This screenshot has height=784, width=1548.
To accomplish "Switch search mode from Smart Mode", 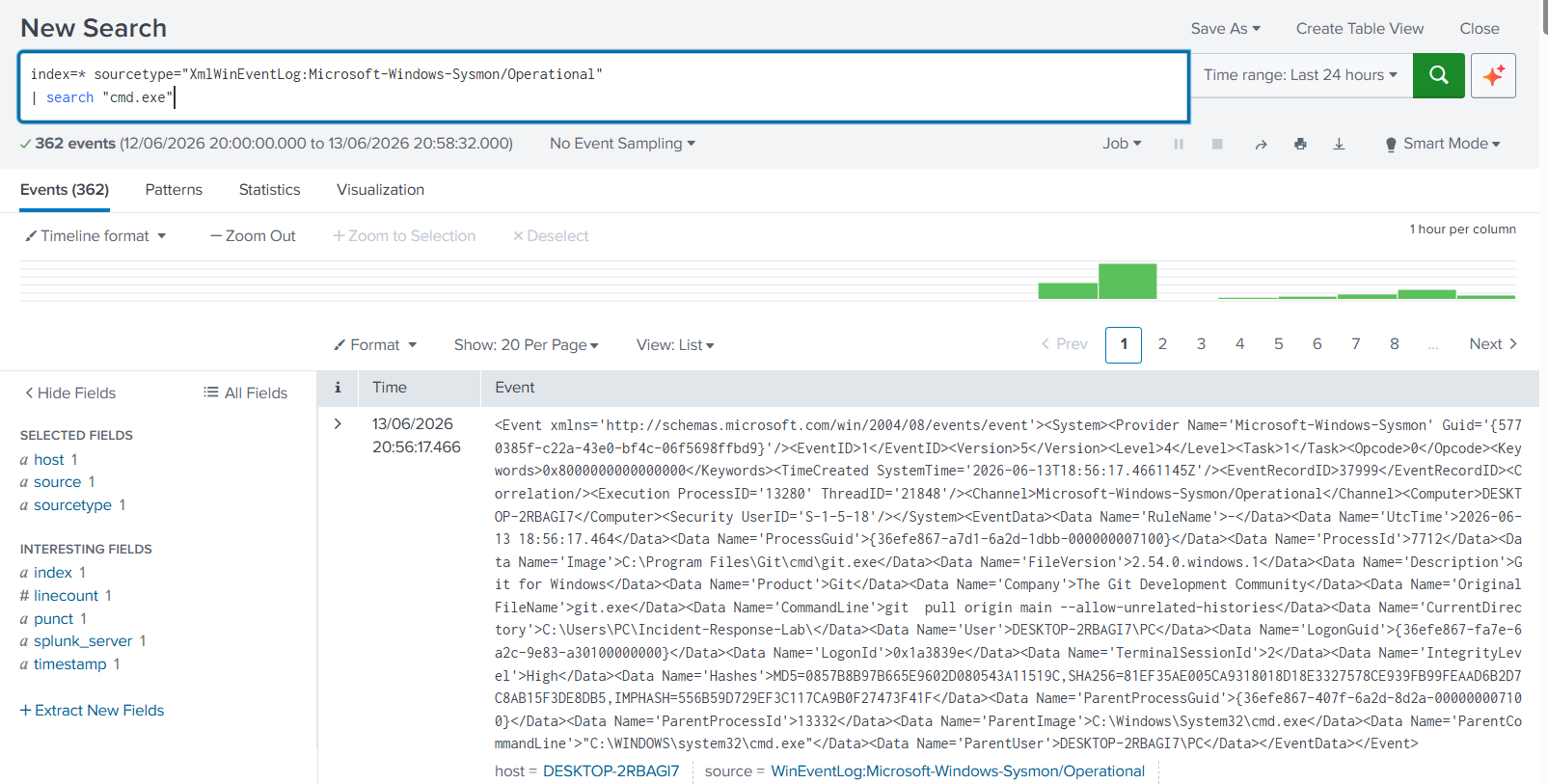I will tap(1443, 144).
